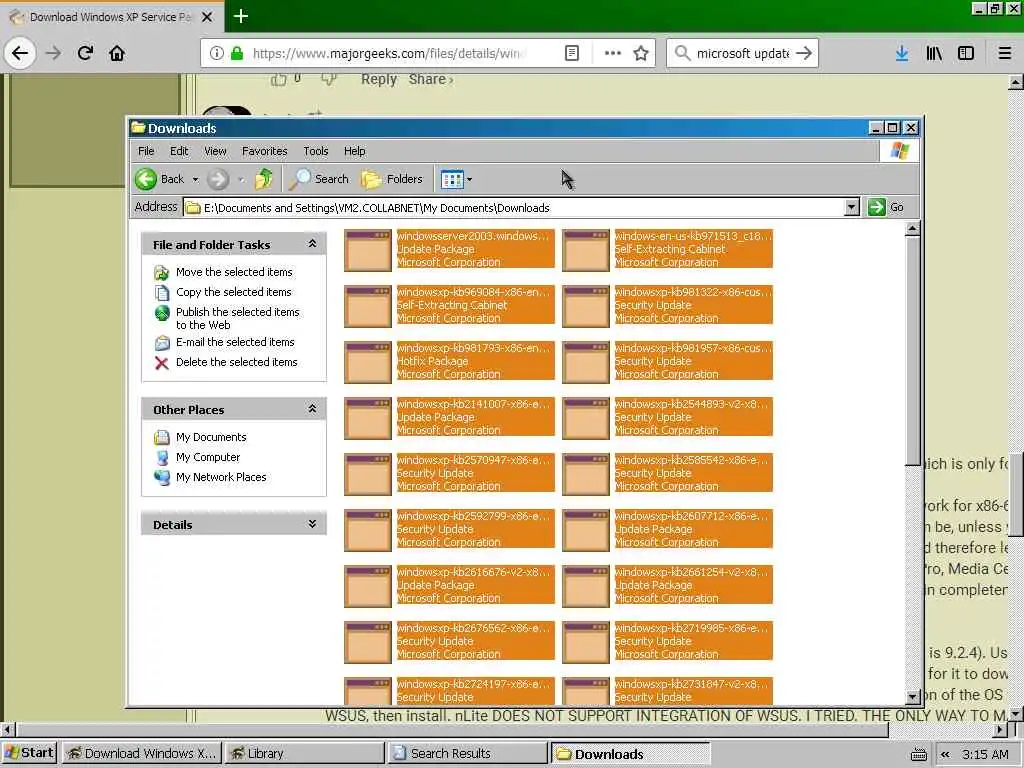Viewport: 1024px width, 768px height.
Task: Open the Edit menu
Action: pyautogui.click(x=179, y=151)
